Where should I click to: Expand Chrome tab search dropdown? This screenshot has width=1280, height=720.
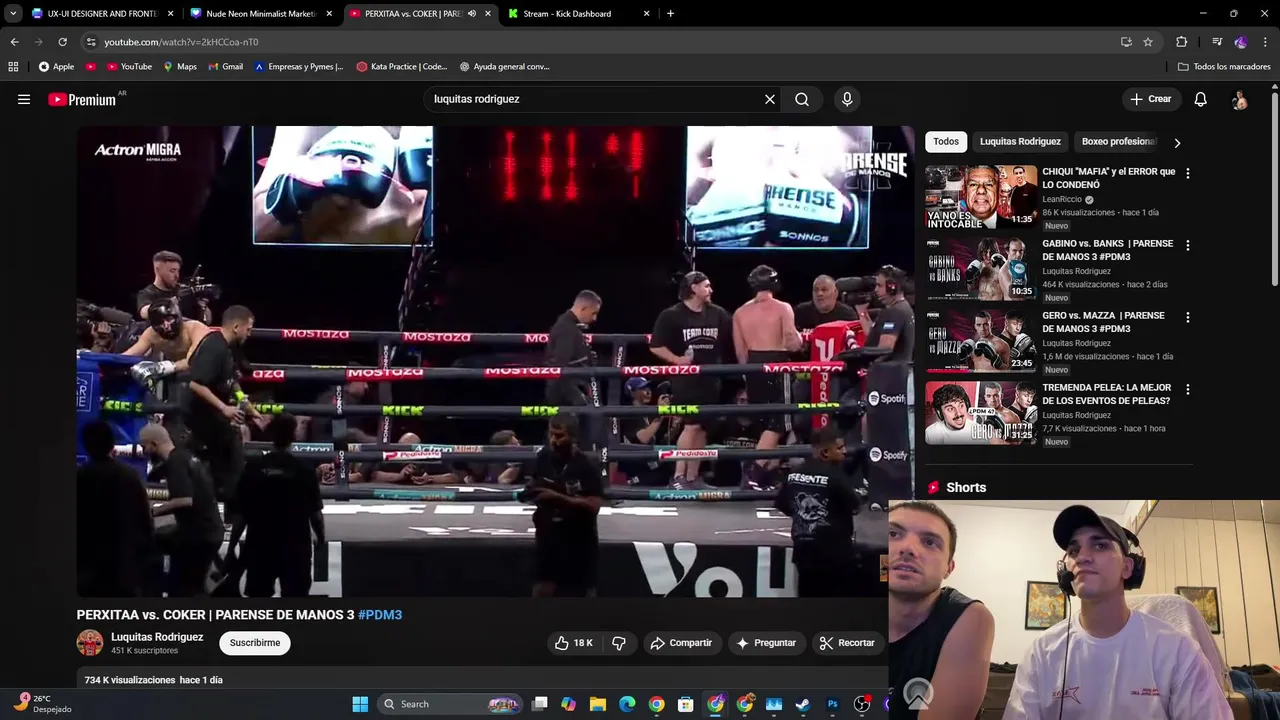point(13,14)
